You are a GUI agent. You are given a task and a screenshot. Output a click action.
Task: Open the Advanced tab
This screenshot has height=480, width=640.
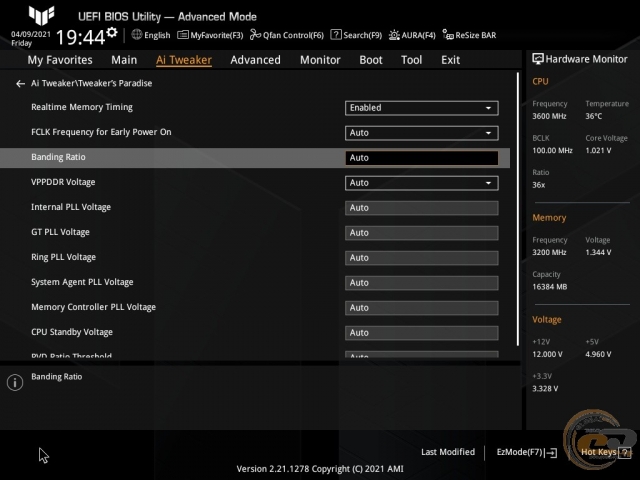256,60
